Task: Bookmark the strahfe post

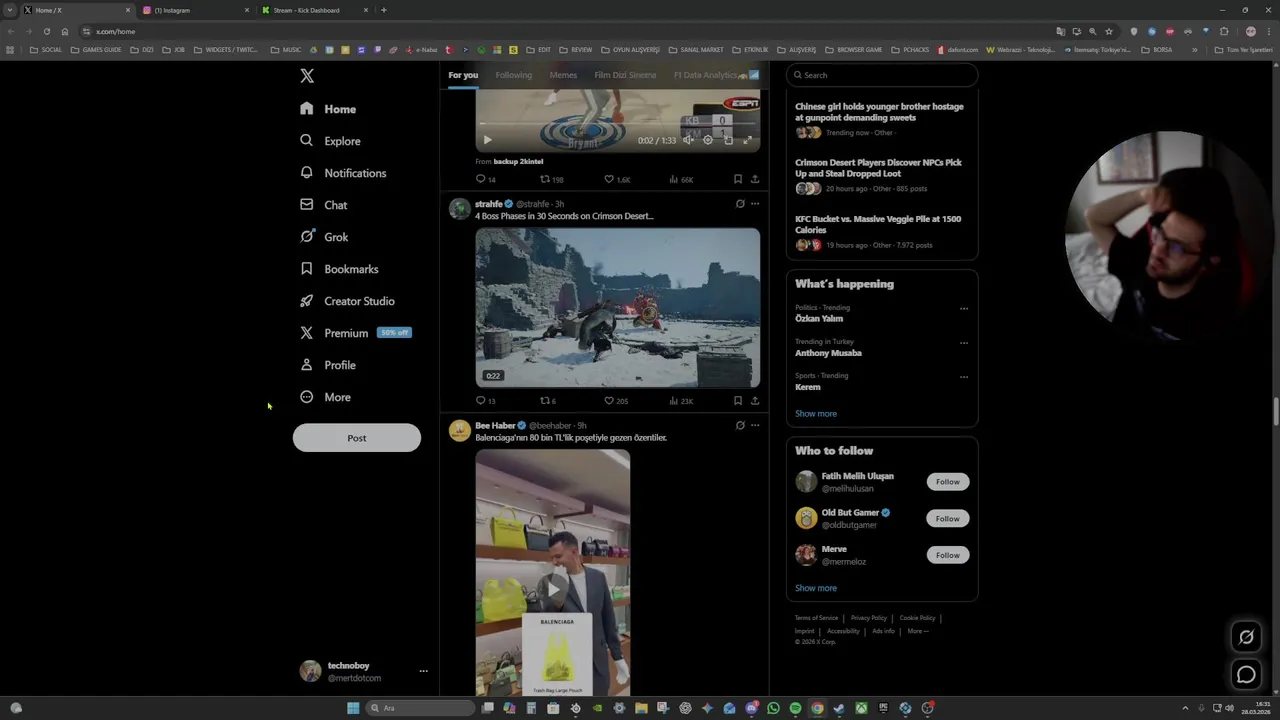Action: point(738,400)
